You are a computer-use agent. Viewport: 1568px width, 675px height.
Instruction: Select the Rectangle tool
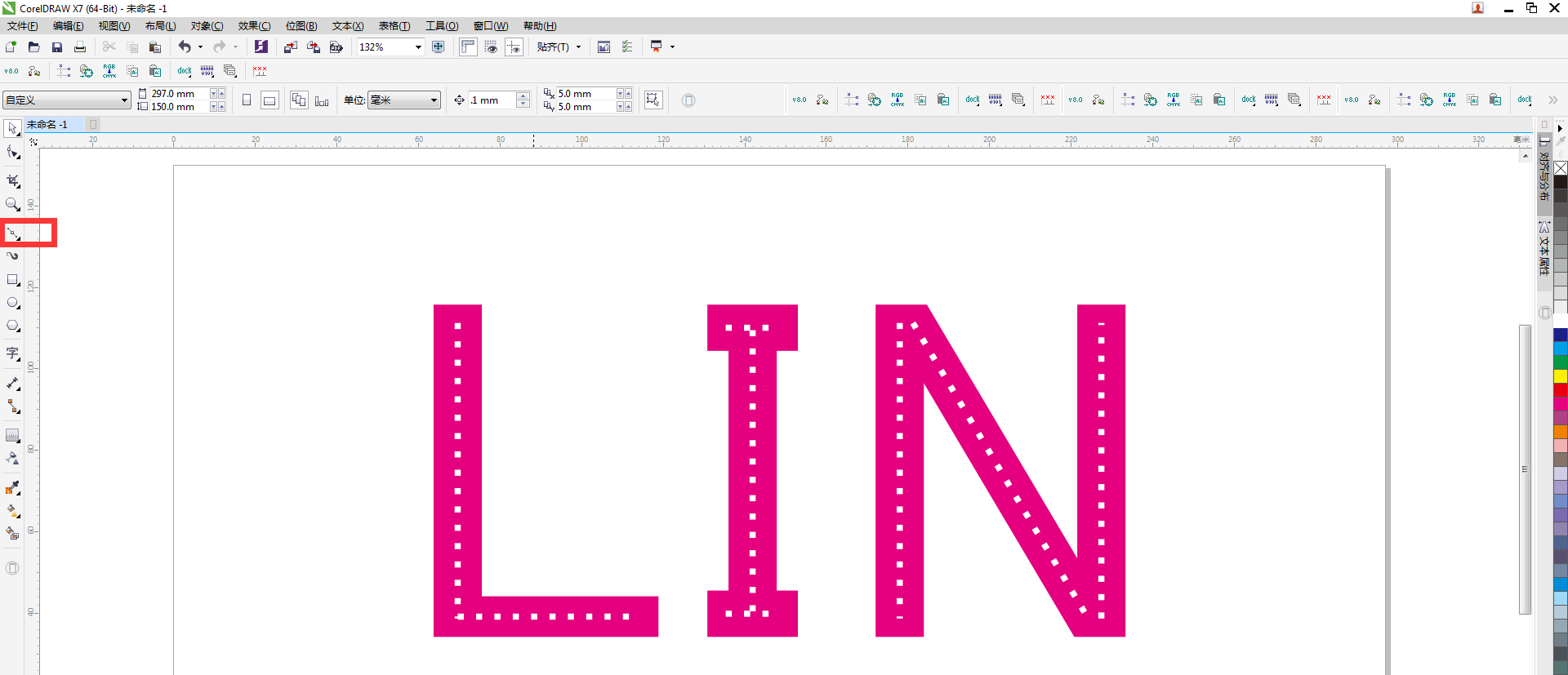[x=12, y=280]
